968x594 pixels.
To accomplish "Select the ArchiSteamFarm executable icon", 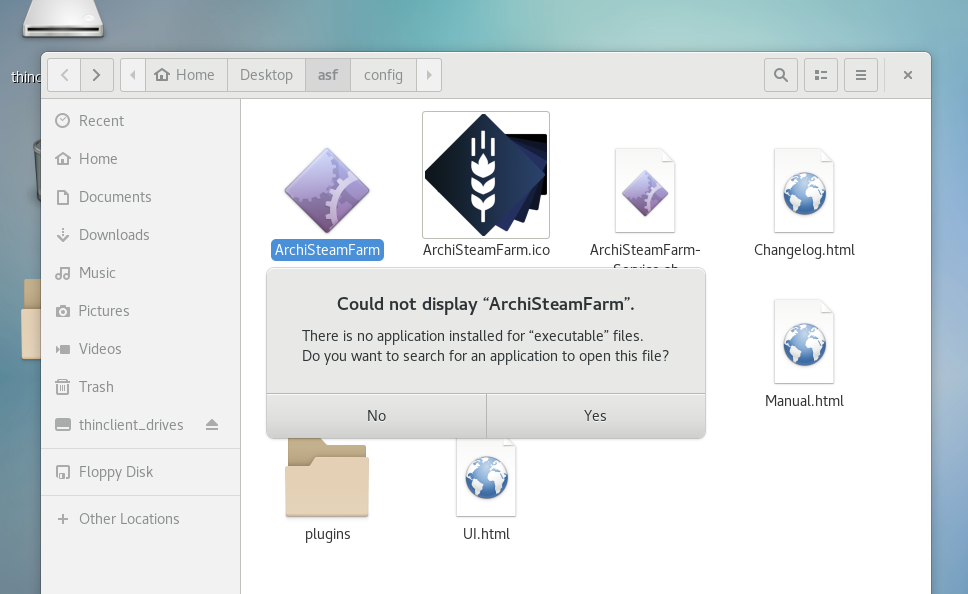I will (x=327, y=191).
